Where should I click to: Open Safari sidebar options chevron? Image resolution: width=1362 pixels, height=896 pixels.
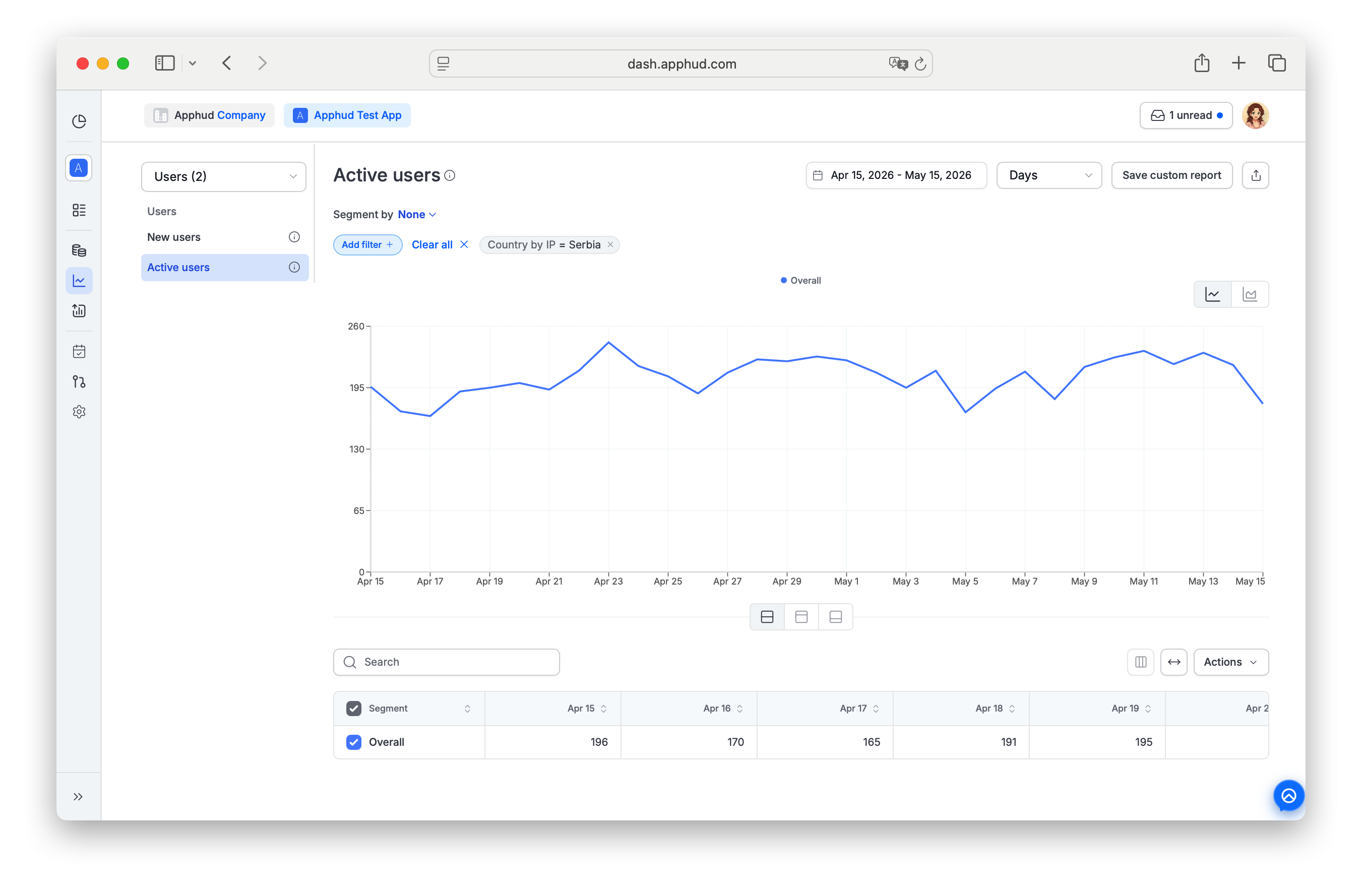[x=192, y=63]
